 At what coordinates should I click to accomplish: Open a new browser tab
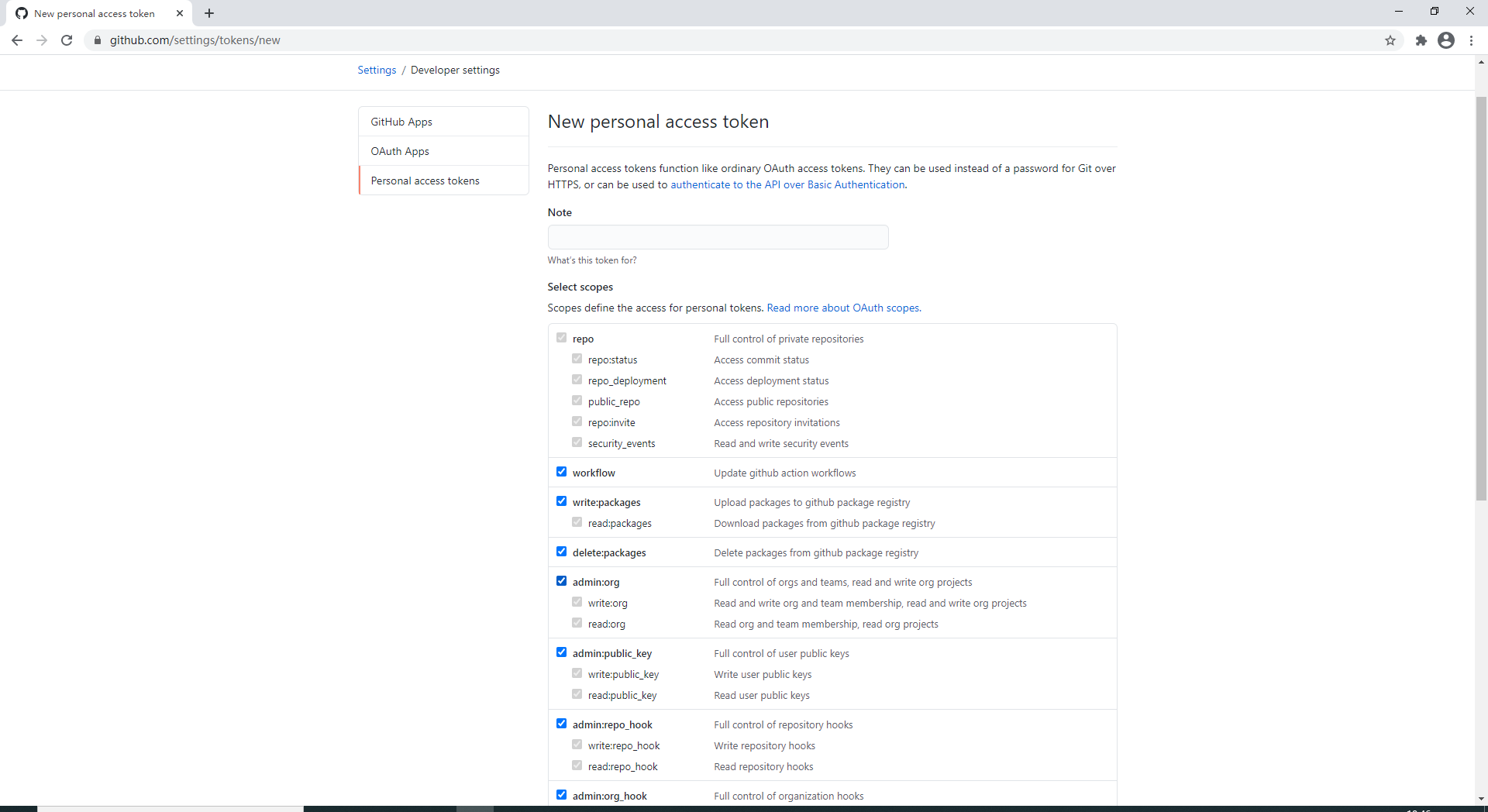click(x=209, y=13)
